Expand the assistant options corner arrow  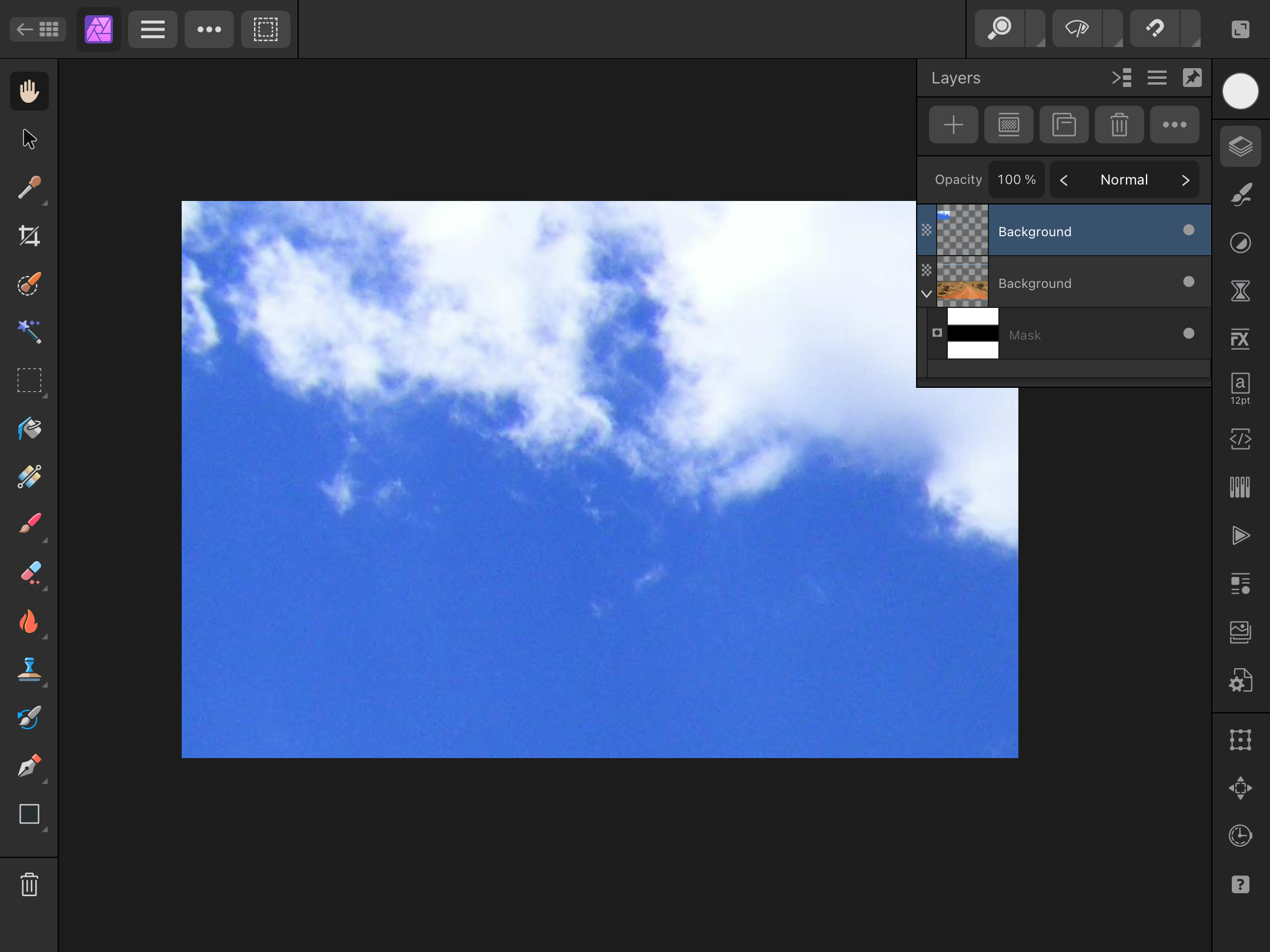point(1113,28)
